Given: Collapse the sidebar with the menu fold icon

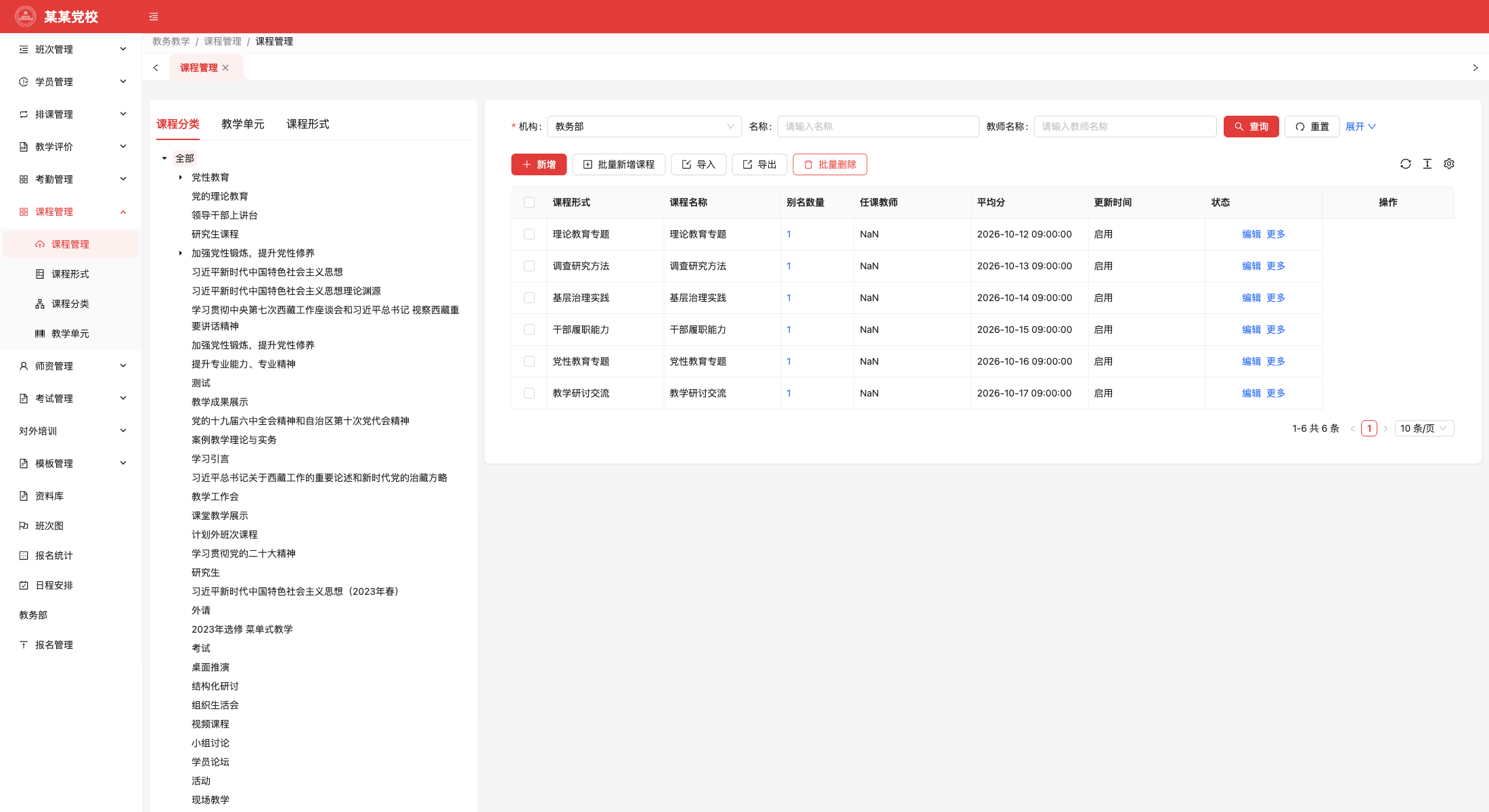Looking at the screenshot, I should pos(154,17).
